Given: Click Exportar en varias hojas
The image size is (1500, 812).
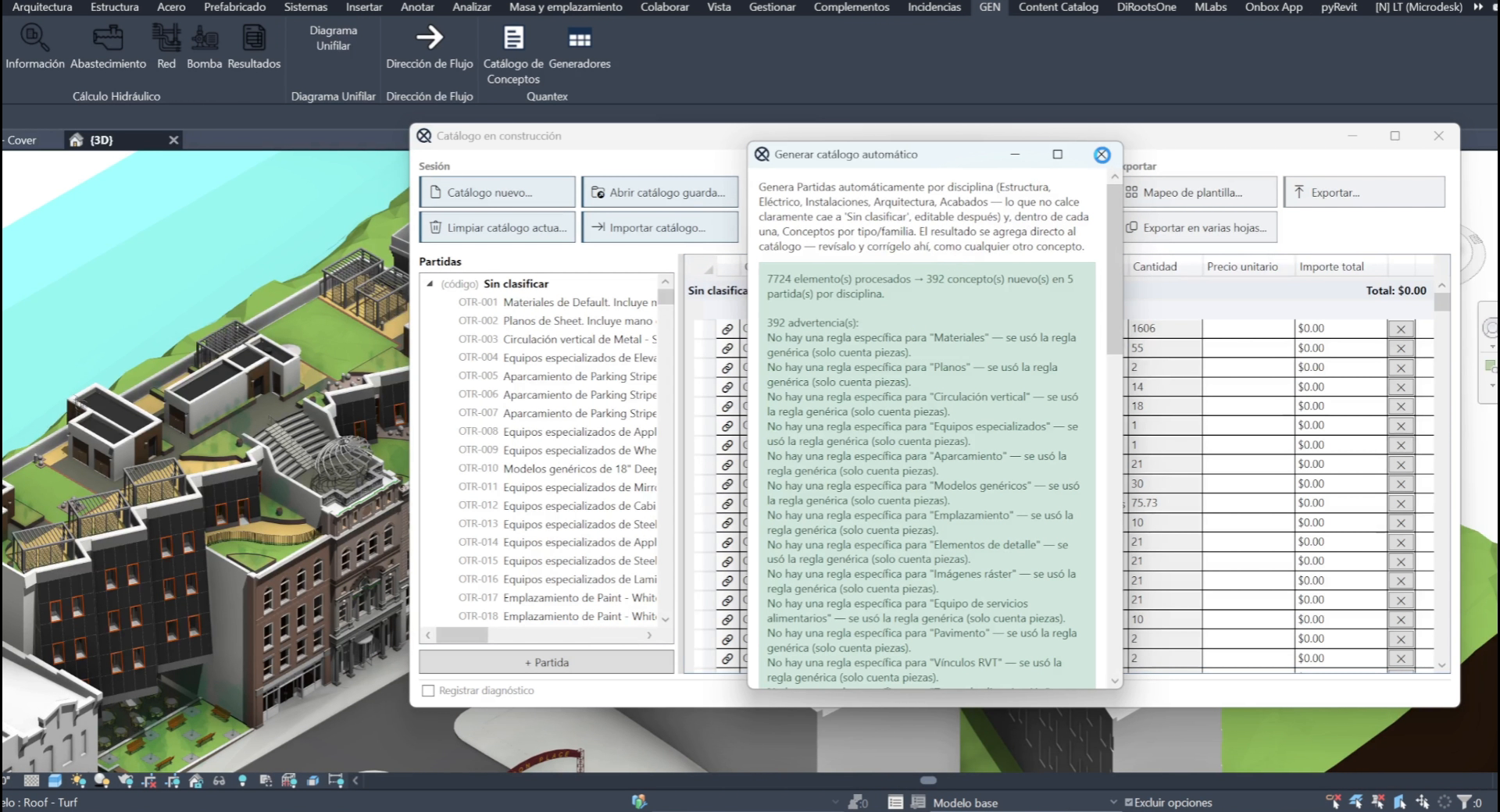Looking at the screenshot, I should click(1199, 227).
